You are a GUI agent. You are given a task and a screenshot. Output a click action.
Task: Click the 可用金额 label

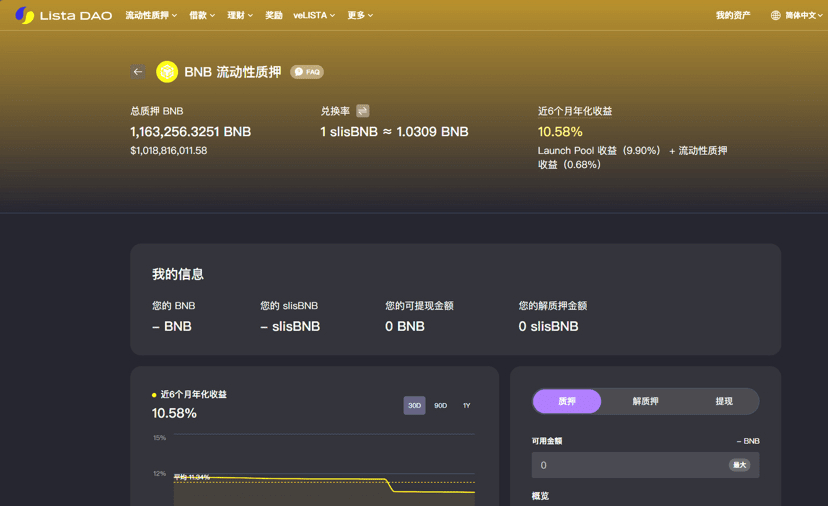tap(547, 441)
